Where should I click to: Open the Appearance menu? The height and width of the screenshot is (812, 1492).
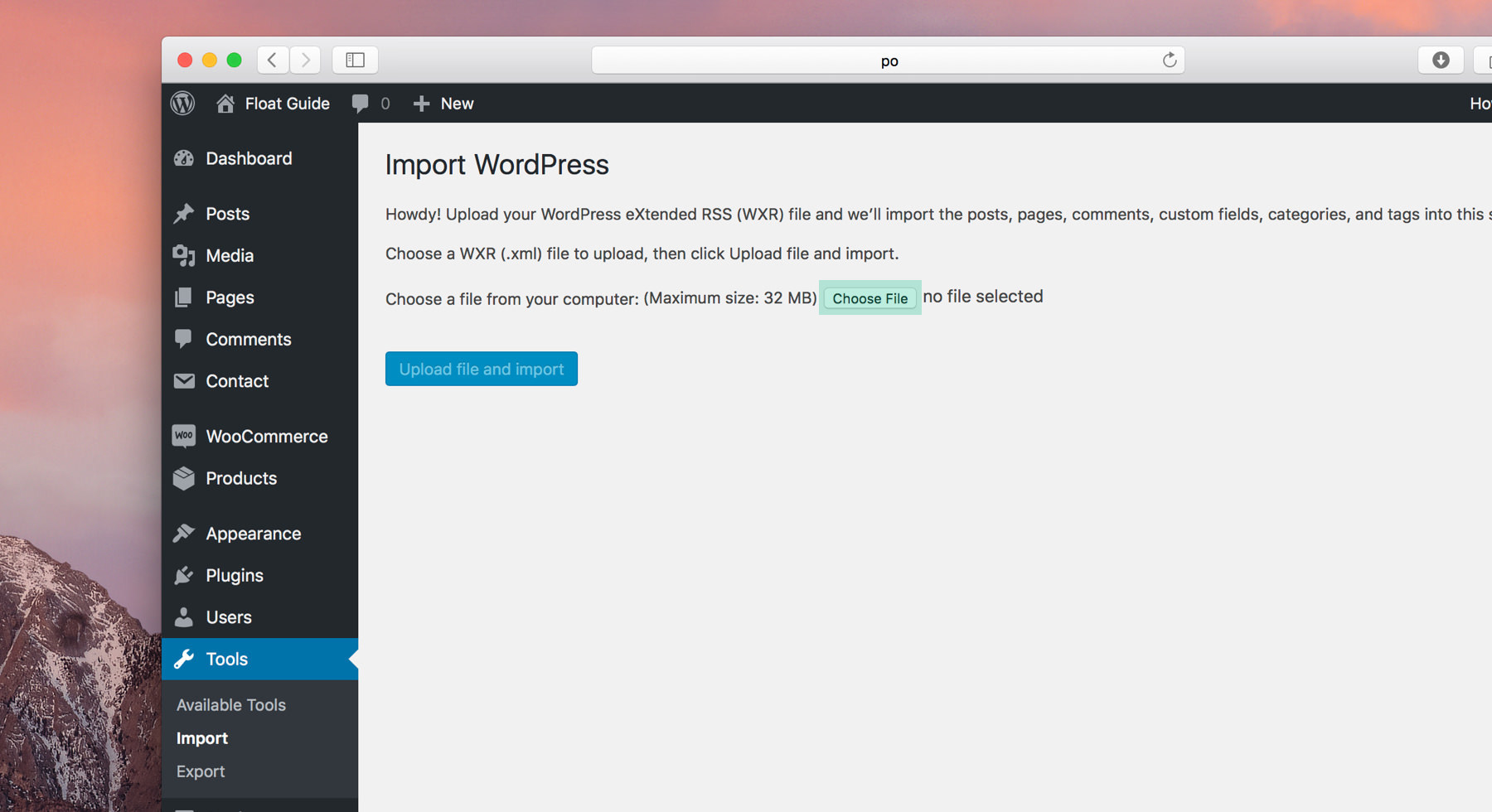(259, 534)
